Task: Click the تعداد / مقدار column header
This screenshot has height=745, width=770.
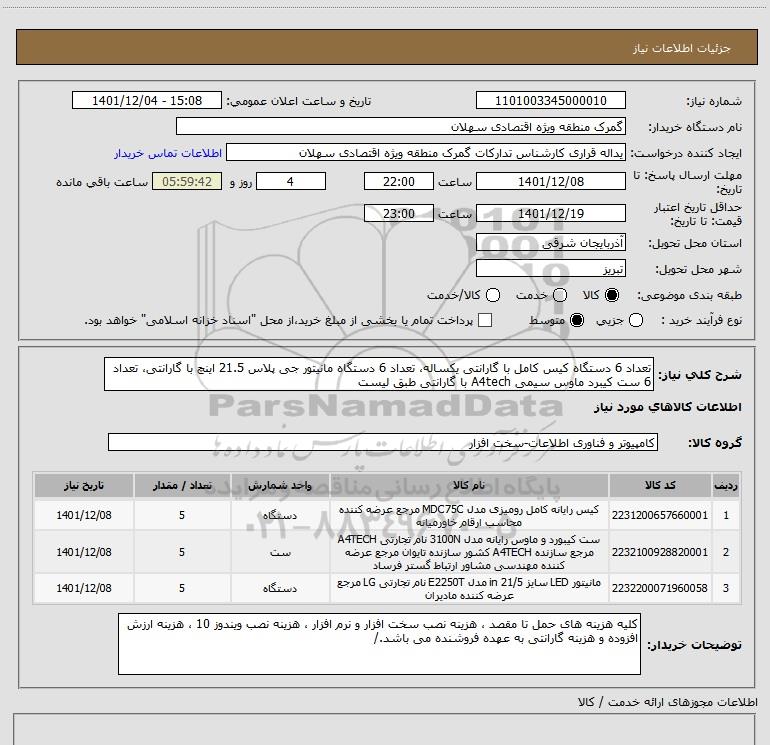Action: [182, 486]
